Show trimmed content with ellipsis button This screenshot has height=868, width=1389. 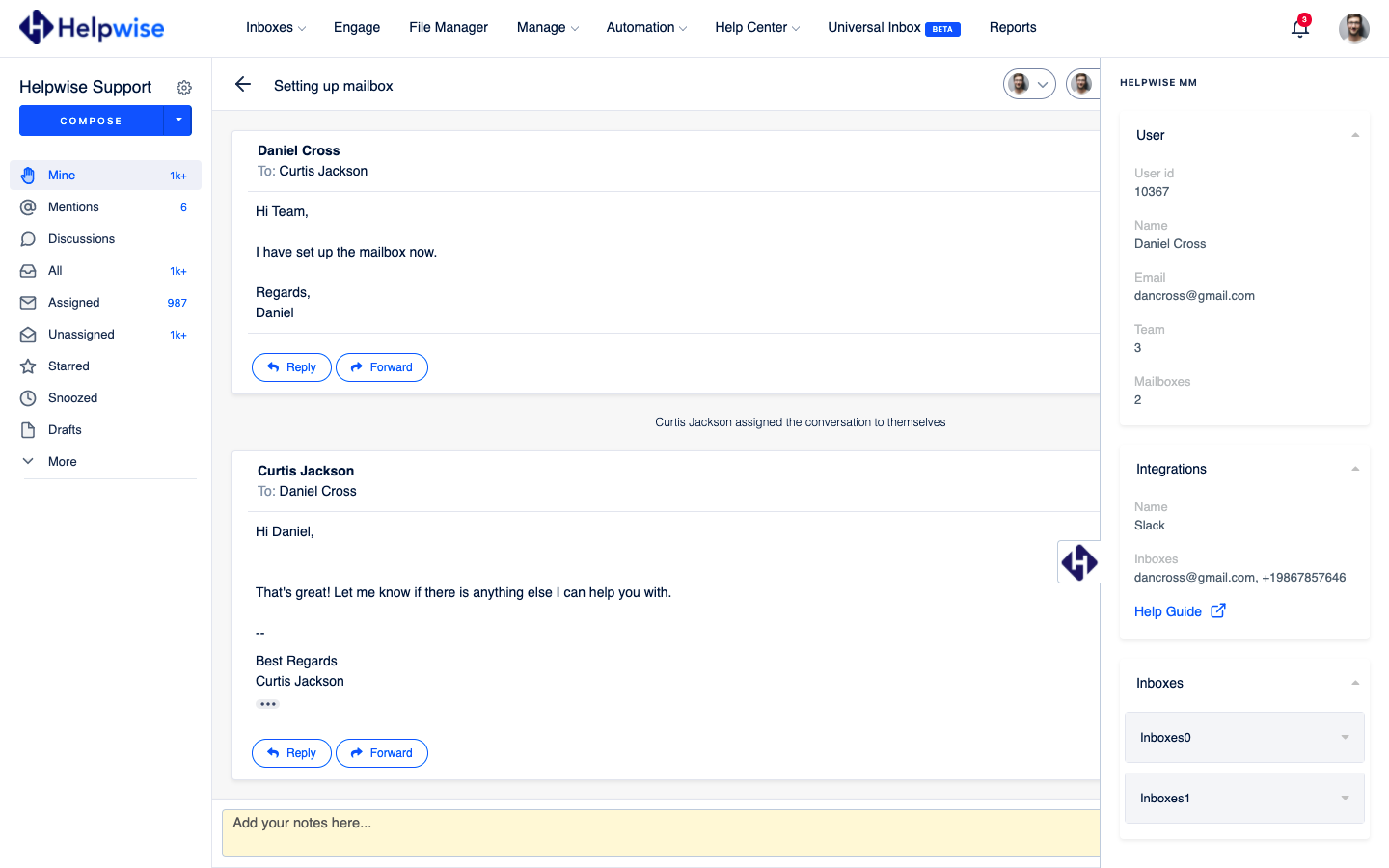[268, 704]
